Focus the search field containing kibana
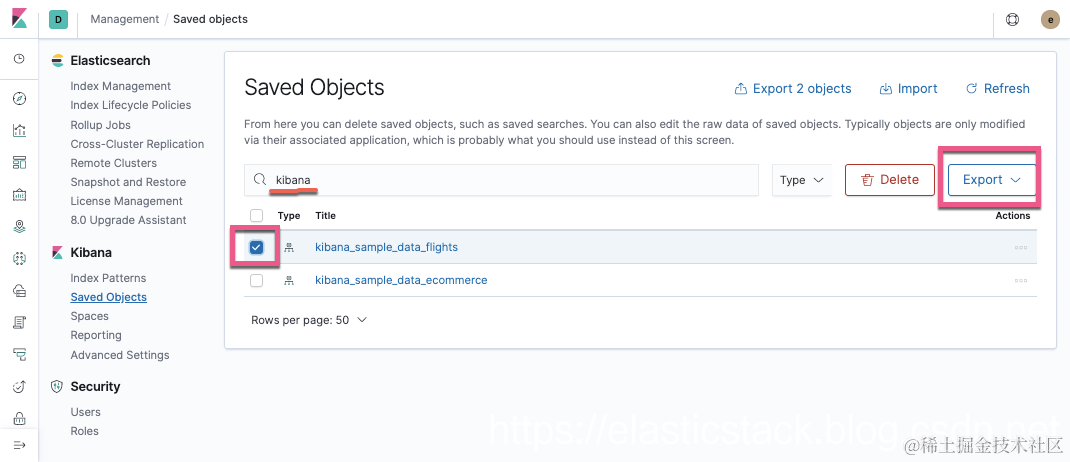This screenshot has width=1070, height=462. pos(502,180)
